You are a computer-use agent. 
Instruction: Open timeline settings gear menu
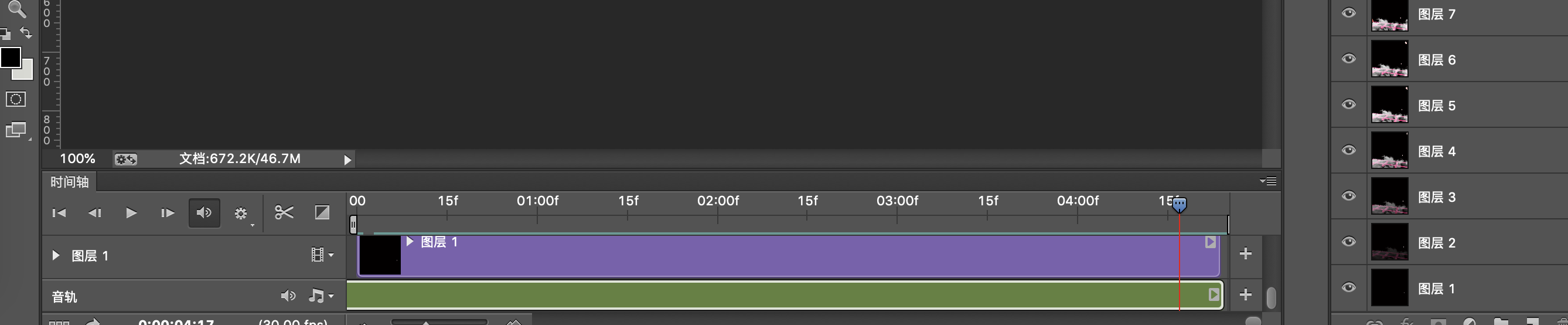(241, 214)
